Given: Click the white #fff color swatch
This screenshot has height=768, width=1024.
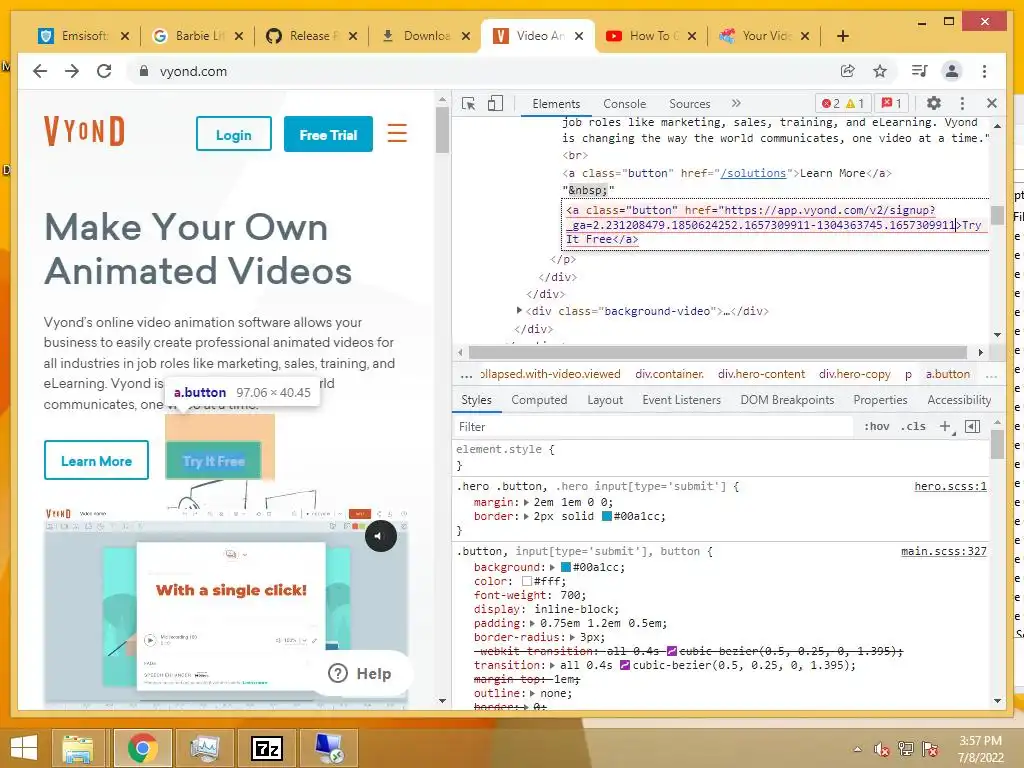Looking at the screenshot, I should coord(526,581).
